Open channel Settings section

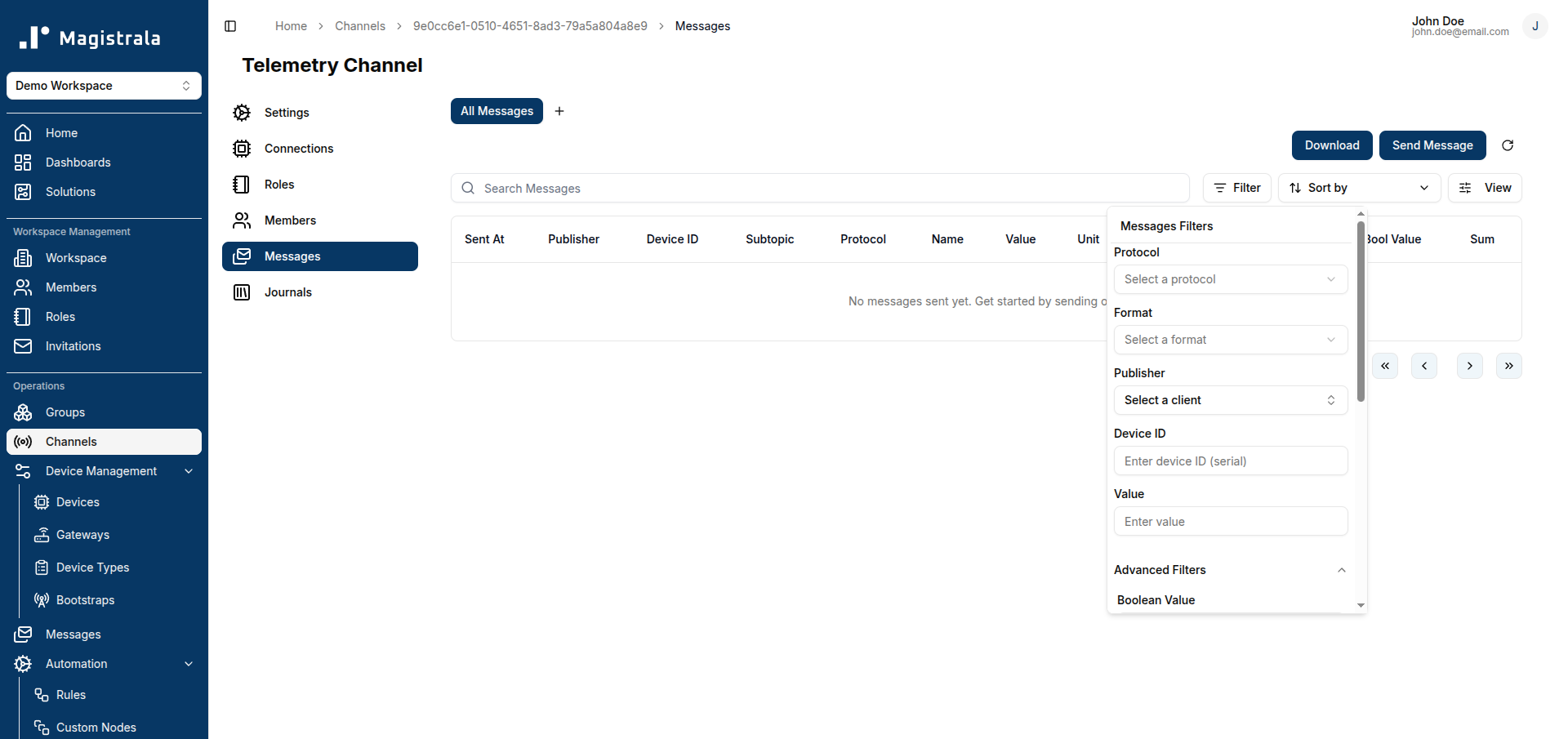pos(320,113)
